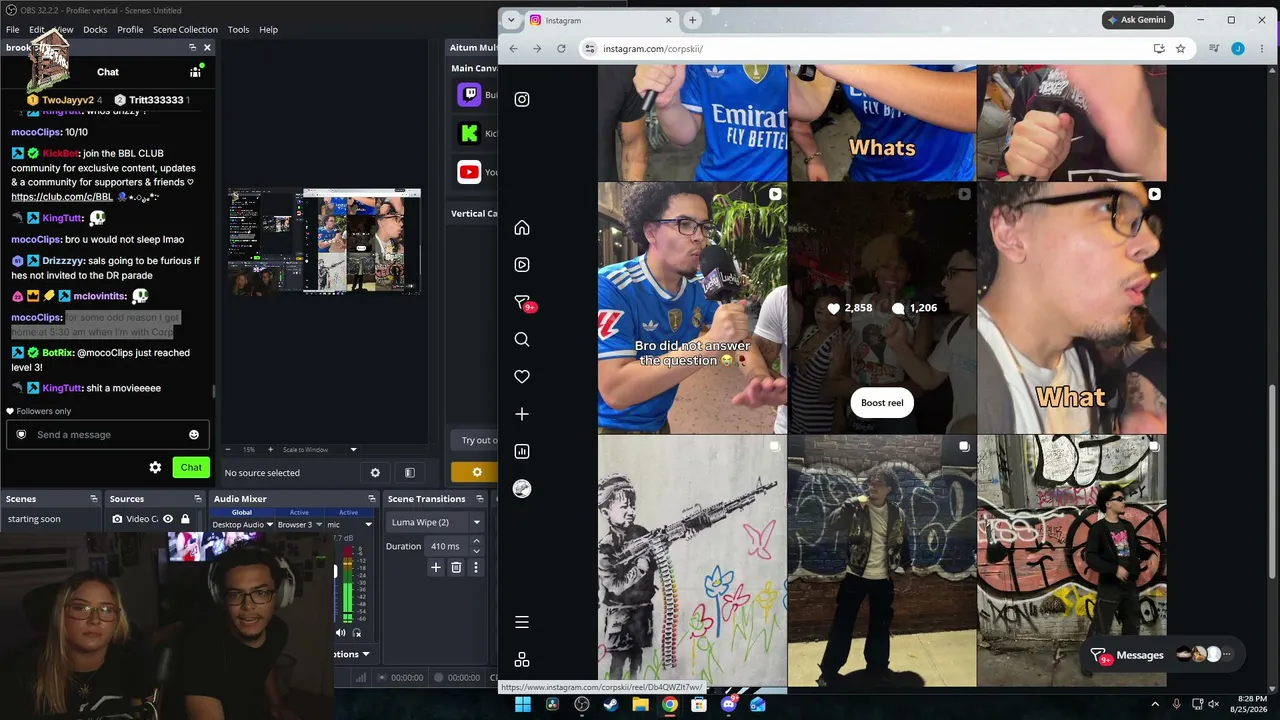Viewport: 1280px width, 720px height.
Task: Open Chrome's tab search dropdown
Action: click(511, 20)
